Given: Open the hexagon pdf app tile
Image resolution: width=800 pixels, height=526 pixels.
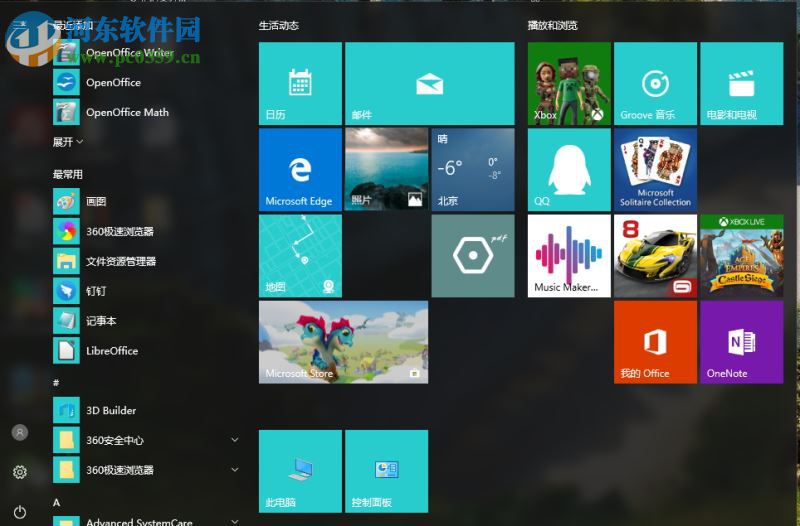Looking at the screenshot, I should (473, 256).
